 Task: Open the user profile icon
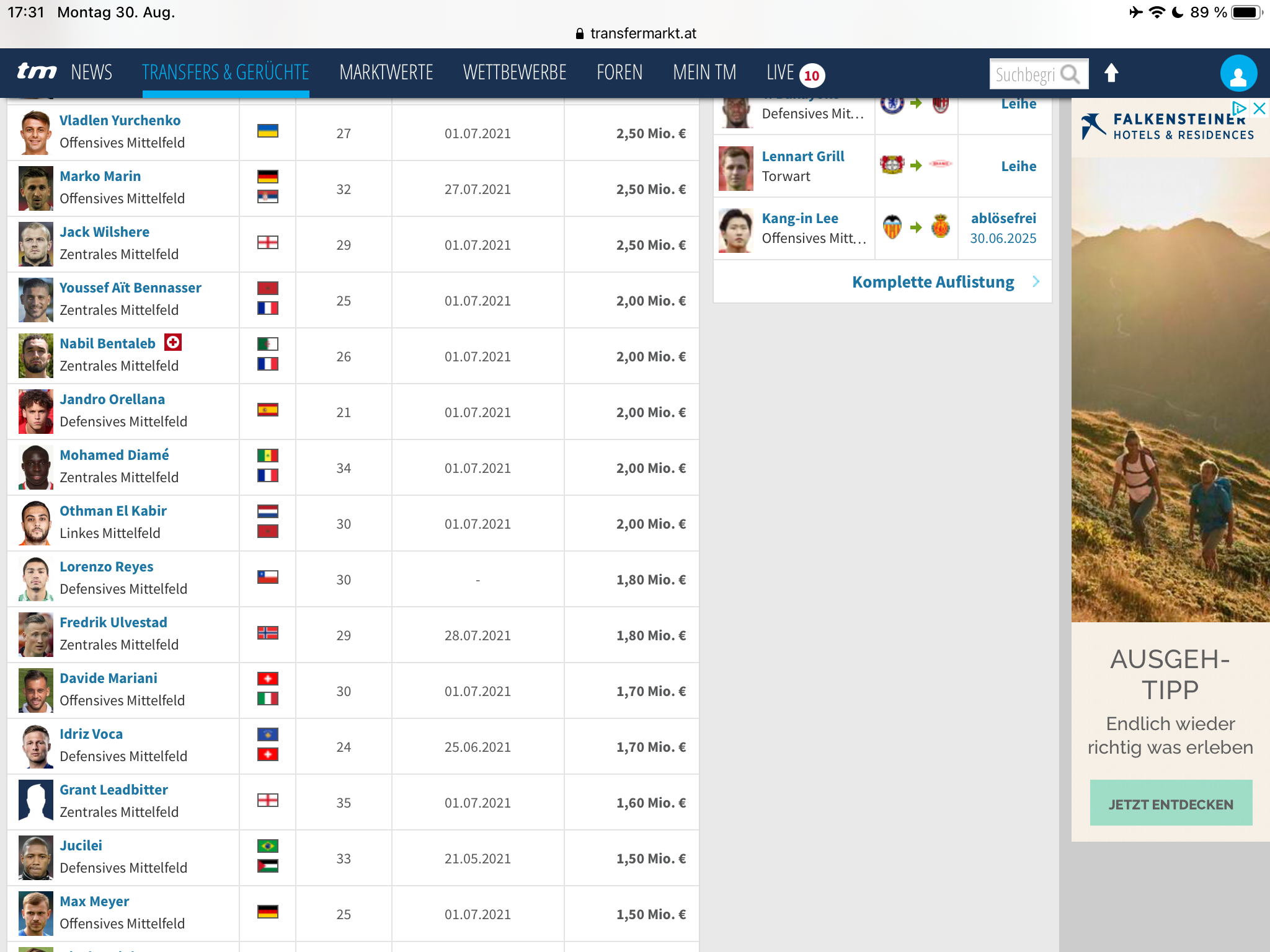1238,74
